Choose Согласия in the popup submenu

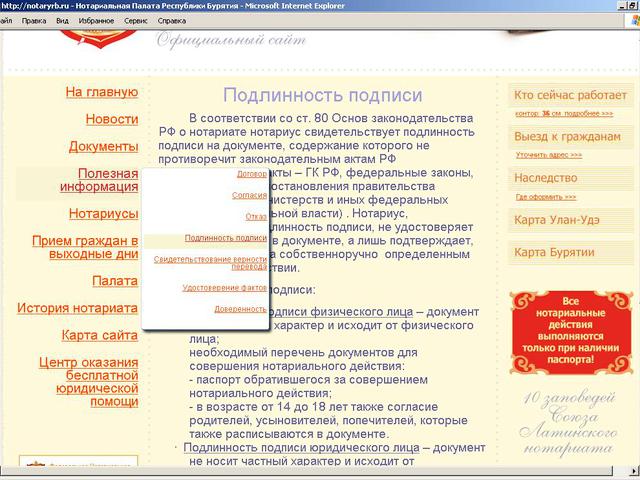(x=249, y=196)
